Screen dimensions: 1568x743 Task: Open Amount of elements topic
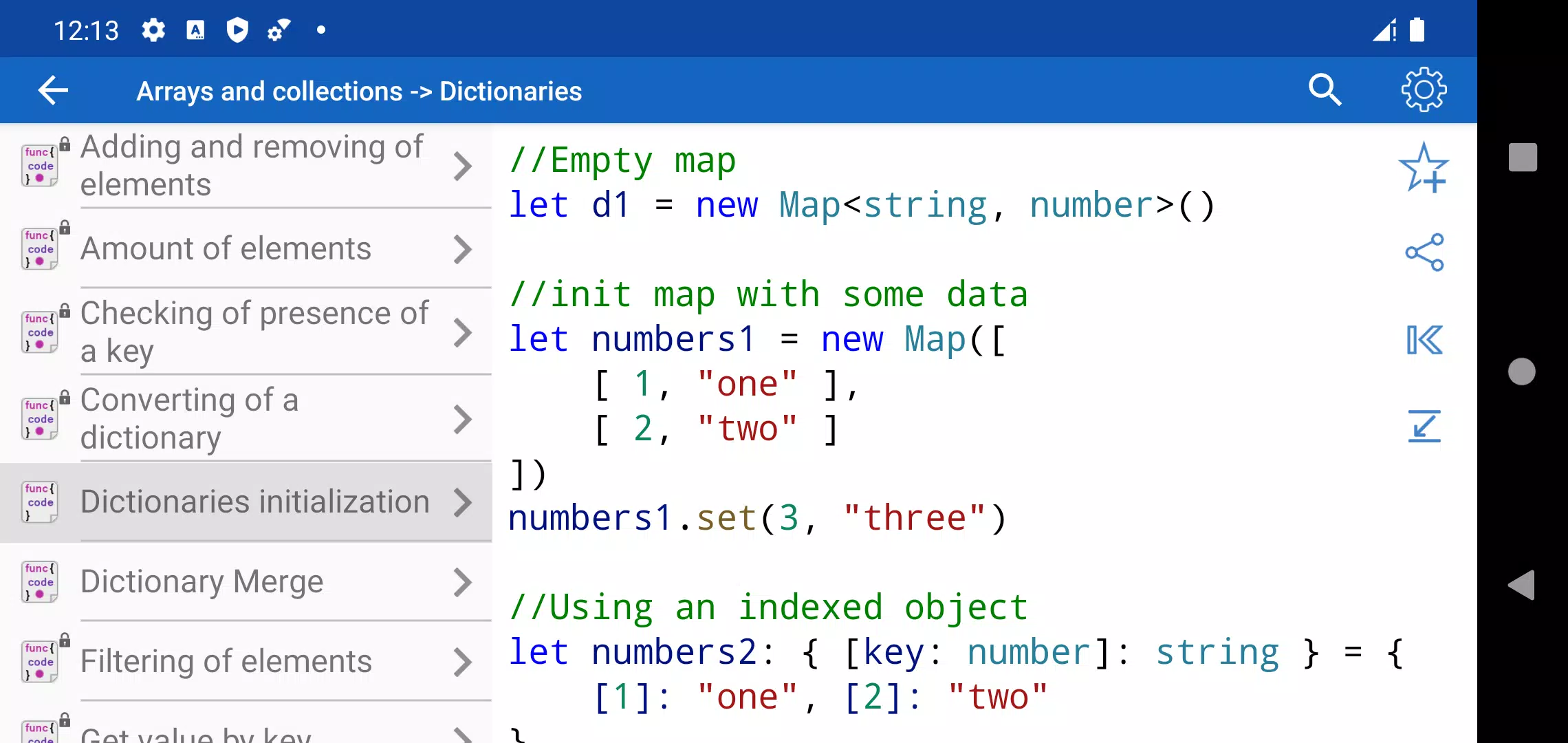click(246, 249)
